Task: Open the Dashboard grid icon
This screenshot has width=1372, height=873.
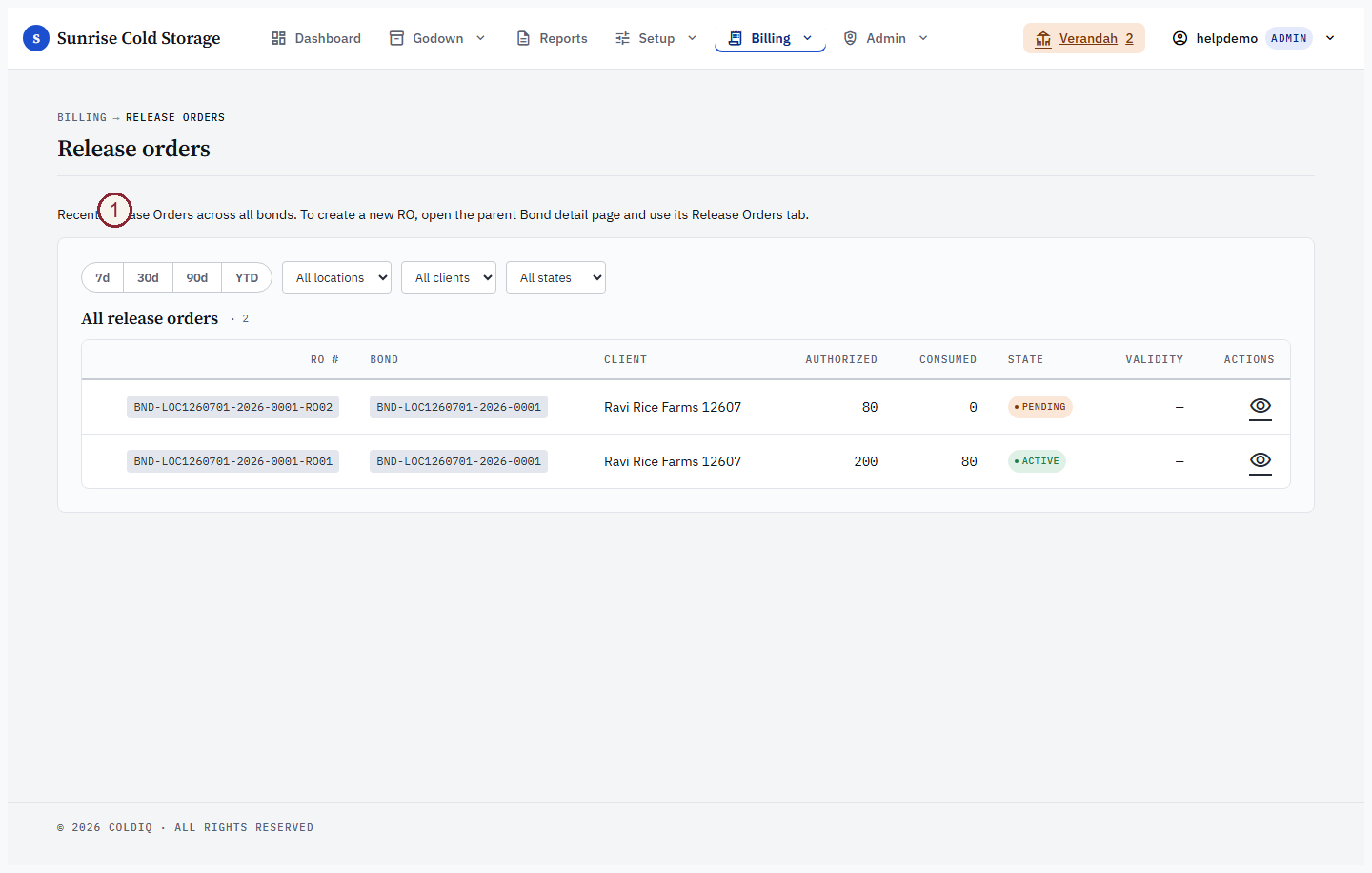Action: click(x=278, y=38)
